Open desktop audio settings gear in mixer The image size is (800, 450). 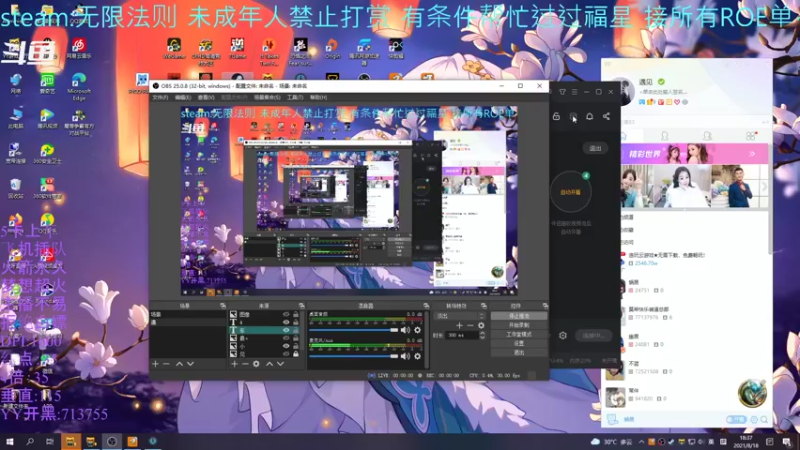pos(417,330)
